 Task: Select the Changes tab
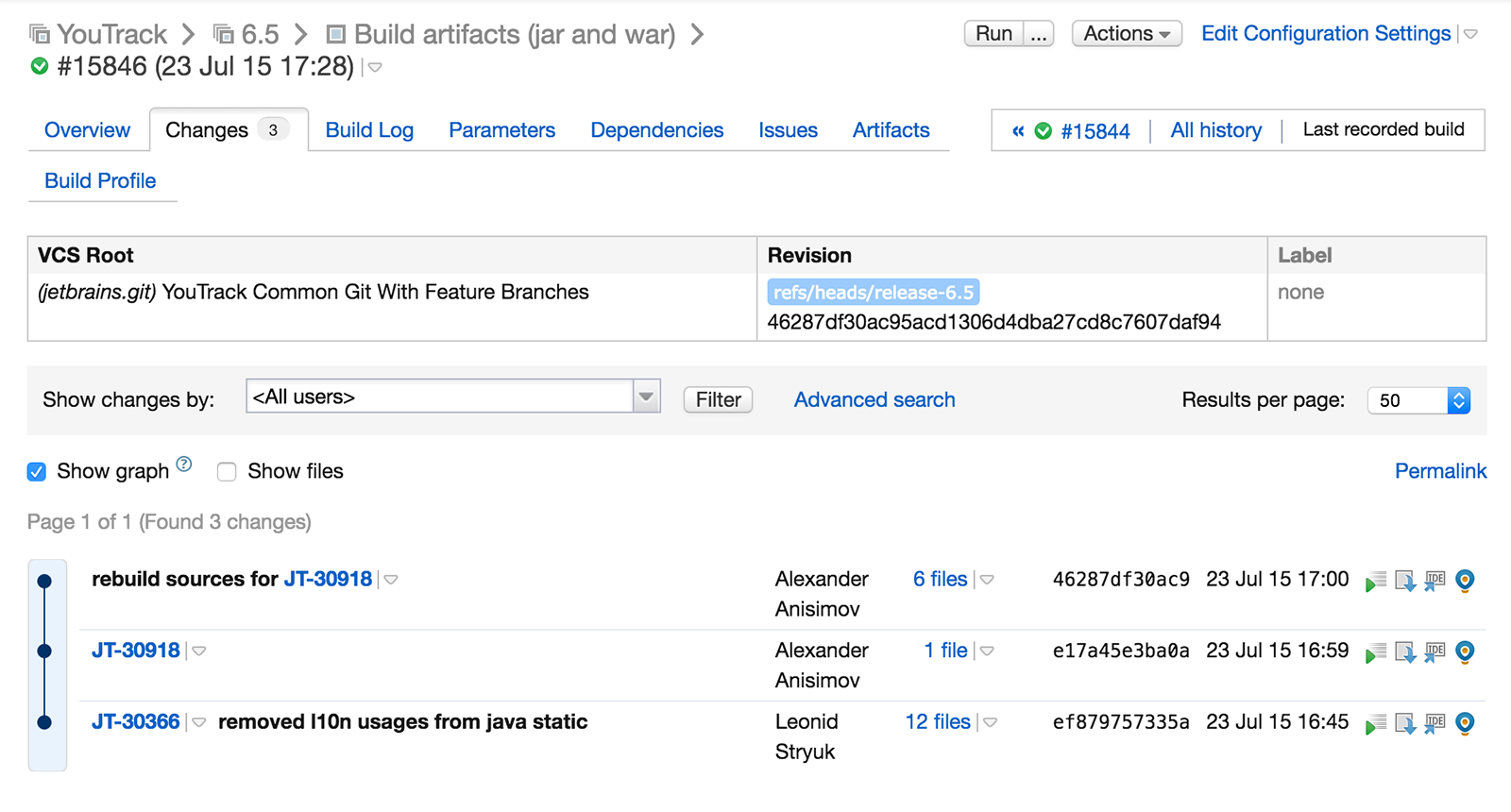[227, 130]
